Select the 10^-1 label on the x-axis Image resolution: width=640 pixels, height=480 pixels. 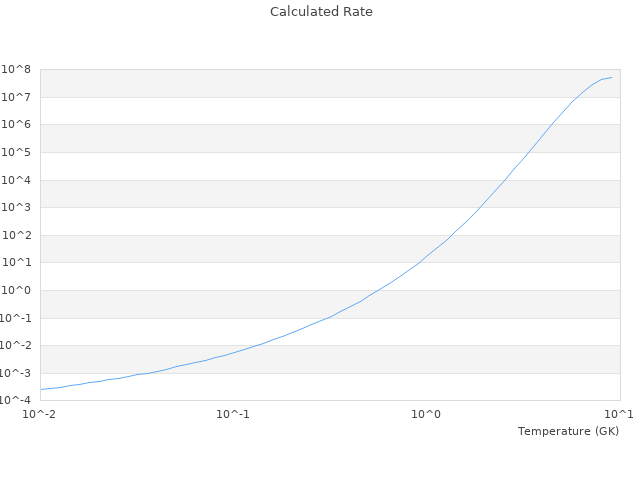point(233,414)
